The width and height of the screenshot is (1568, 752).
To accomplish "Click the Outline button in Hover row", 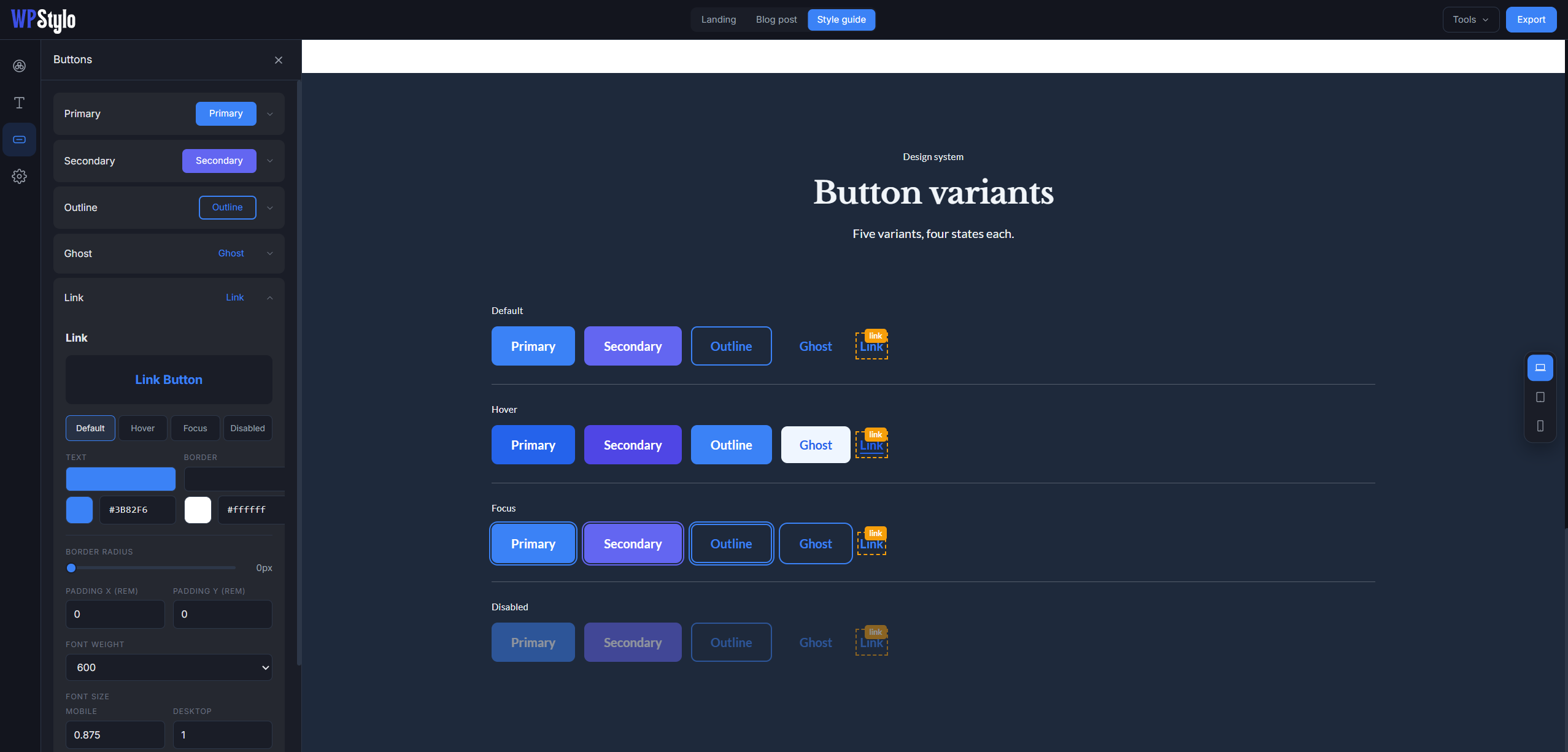I will click(731, 445).
